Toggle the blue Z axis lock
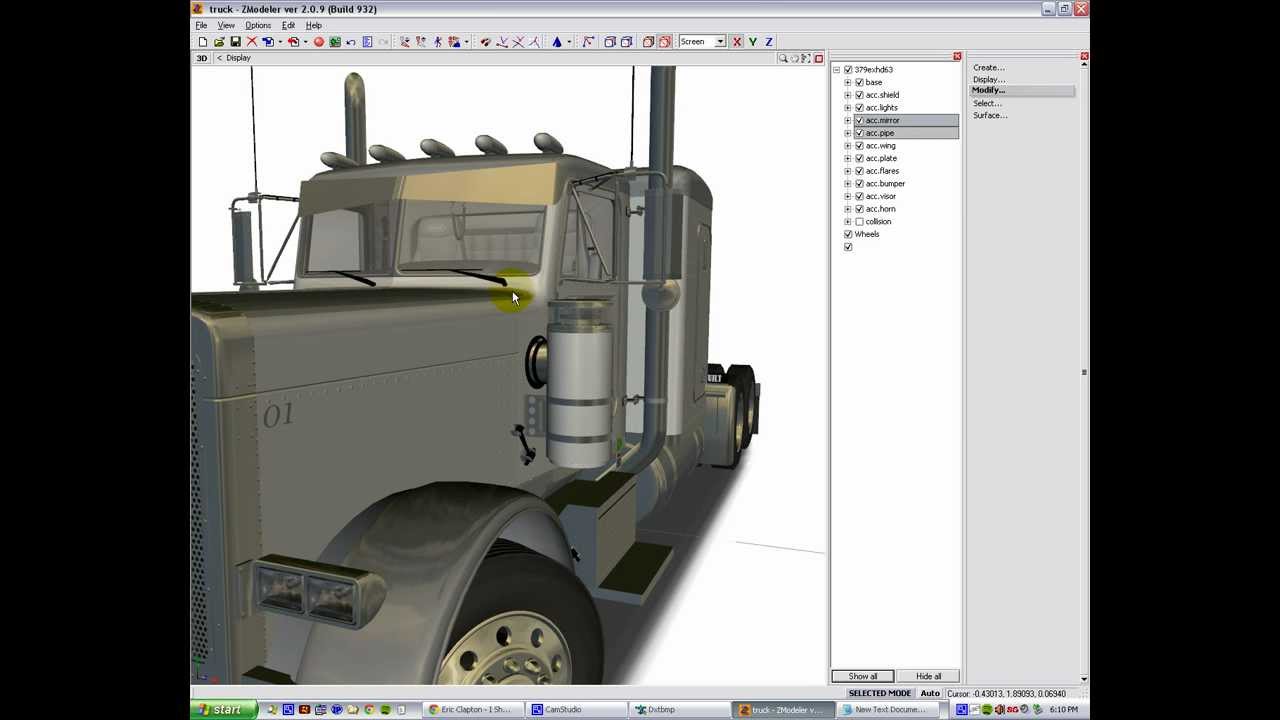 (x=769, y=42)
